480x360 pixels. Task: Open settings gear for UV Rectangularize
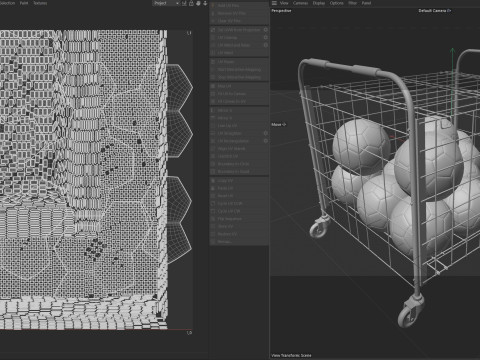click(x=266, y=141)
